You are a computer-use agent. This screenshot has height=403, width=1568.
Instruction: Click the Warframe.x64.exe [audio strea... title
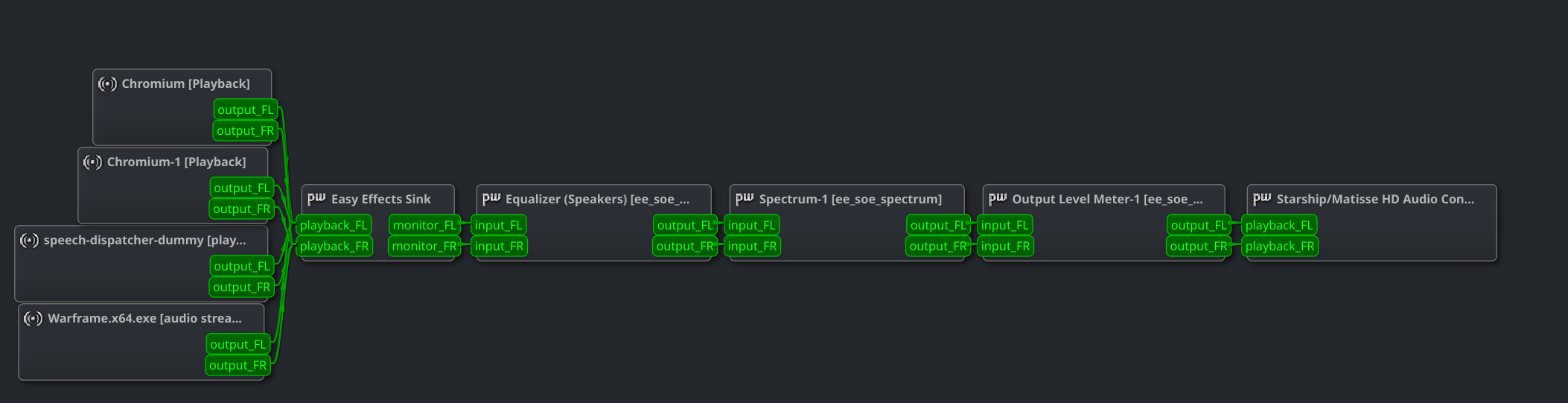(x=144, y=319)
